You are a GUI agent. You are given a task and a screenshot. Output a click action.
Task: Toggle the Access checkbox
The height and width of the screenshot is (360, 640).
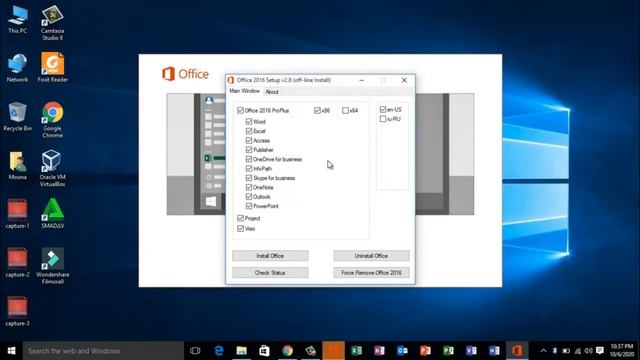[x=249, y=140]
